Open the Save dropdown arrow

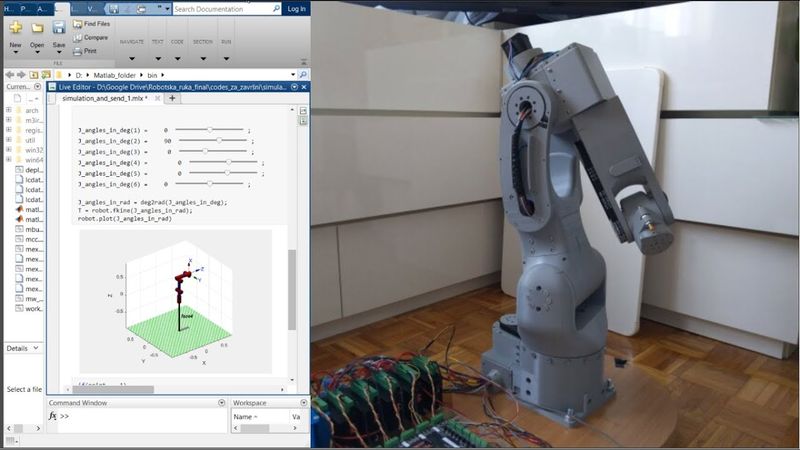tap(59, 53)
